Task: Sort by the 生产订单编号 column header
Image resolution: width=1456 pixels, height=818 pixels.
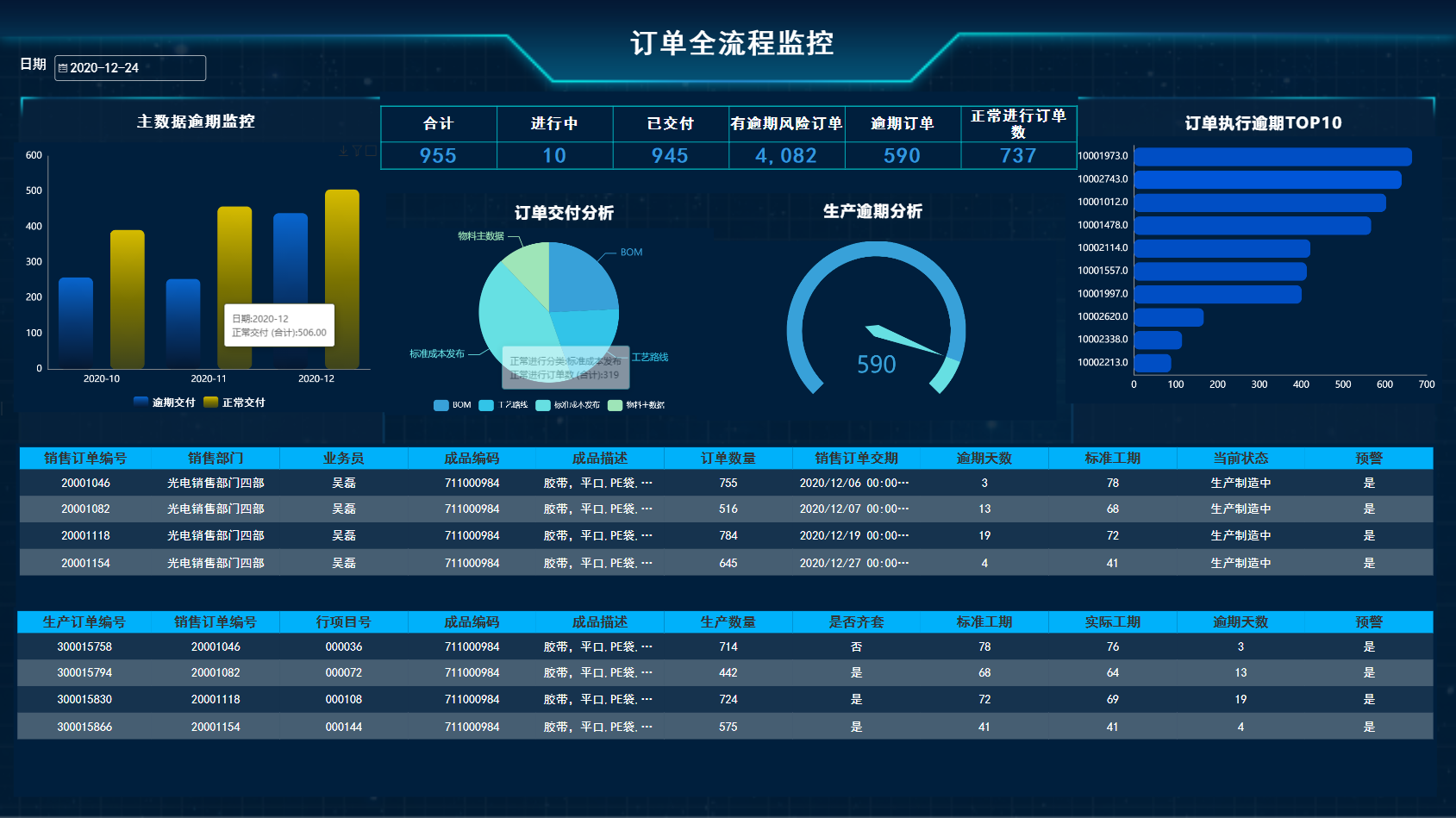Action: point(84,622)
